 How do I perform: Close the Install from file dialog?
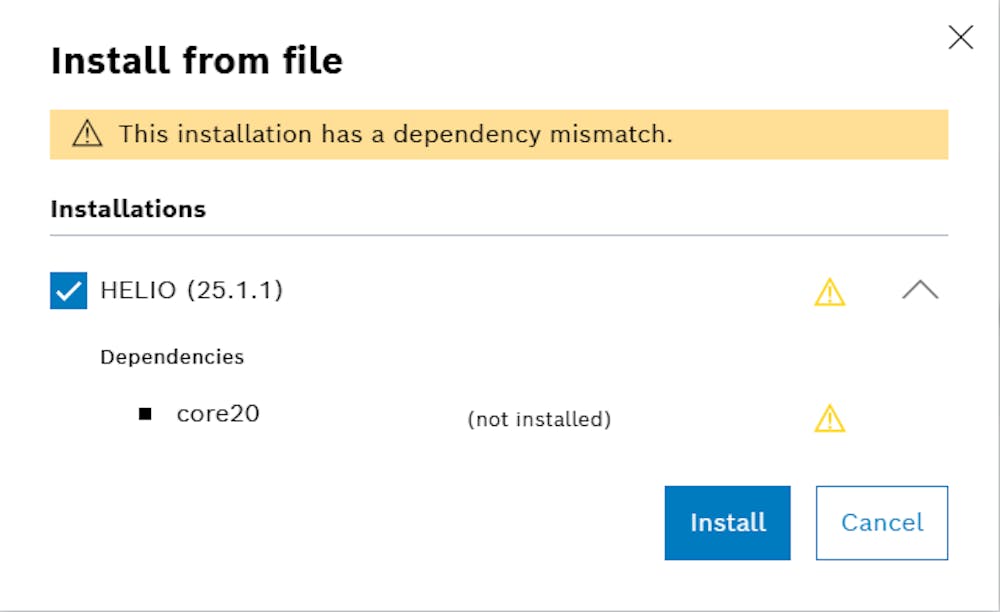(960, 38)
